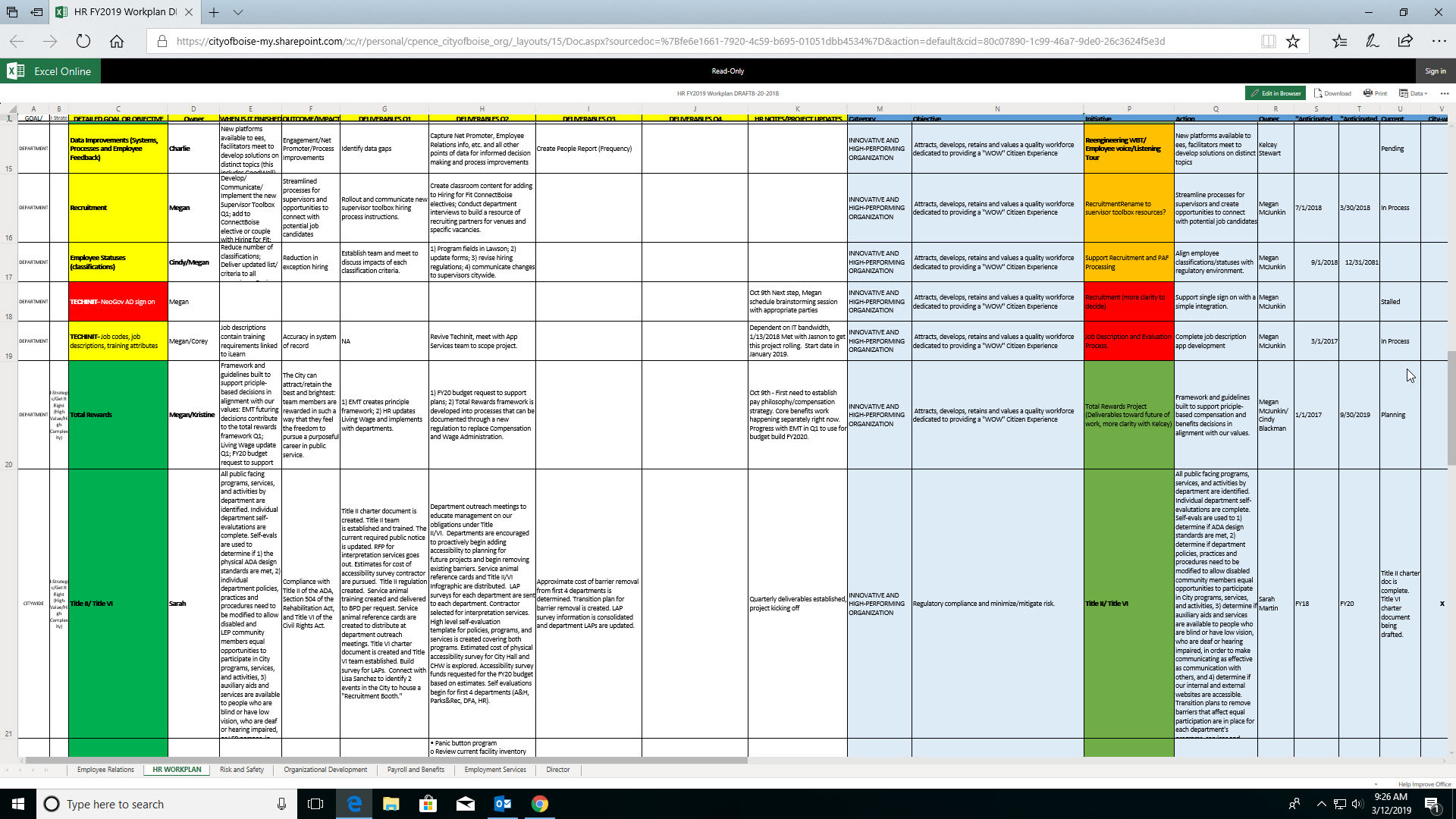Click the browser forward arrow
Screen dimensions: 1456x819
[x=50, y=42]
